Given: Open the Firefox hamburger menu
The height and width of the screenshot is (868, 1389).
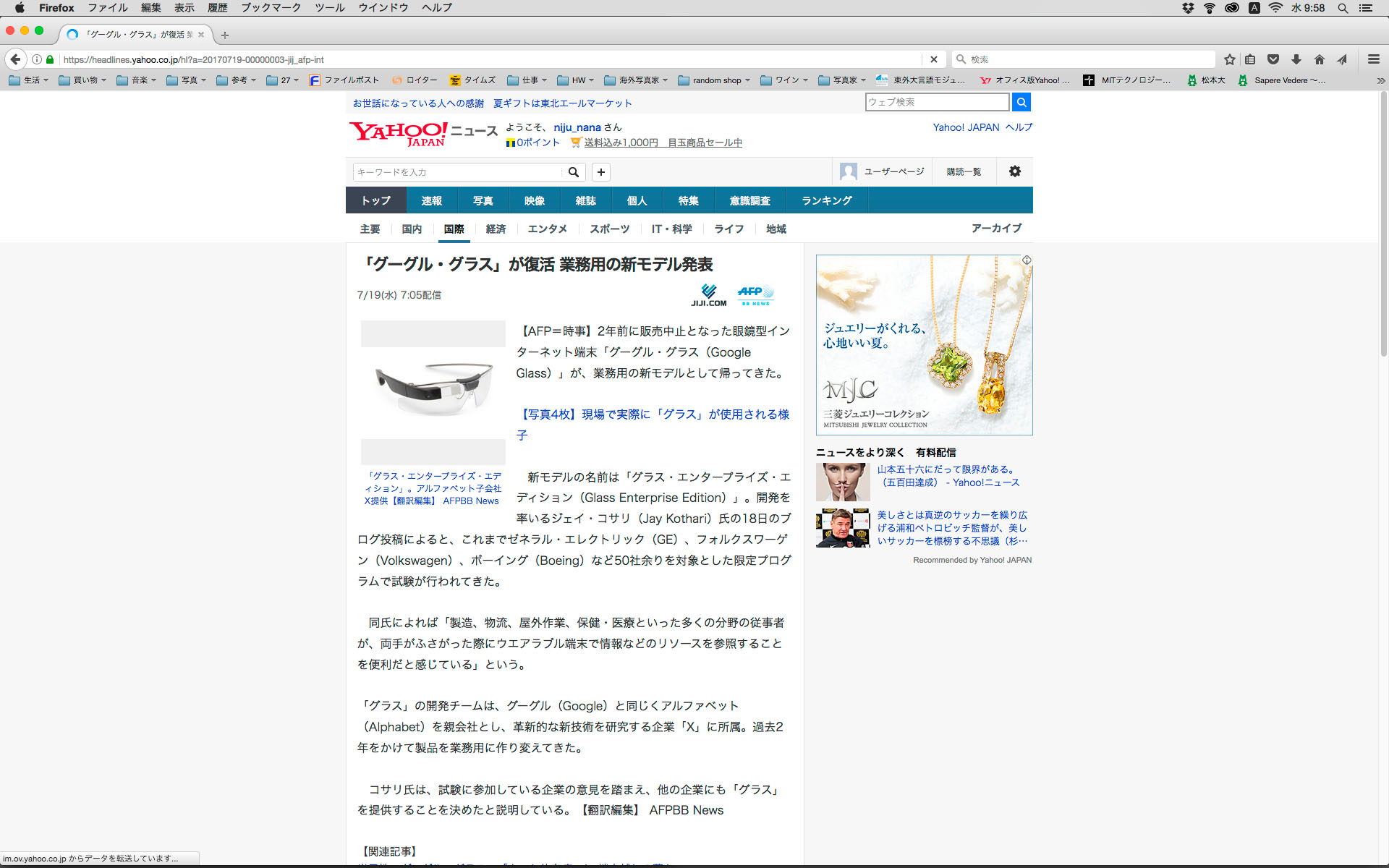Looking at the screenshot, I should [x=1373, y=59].
